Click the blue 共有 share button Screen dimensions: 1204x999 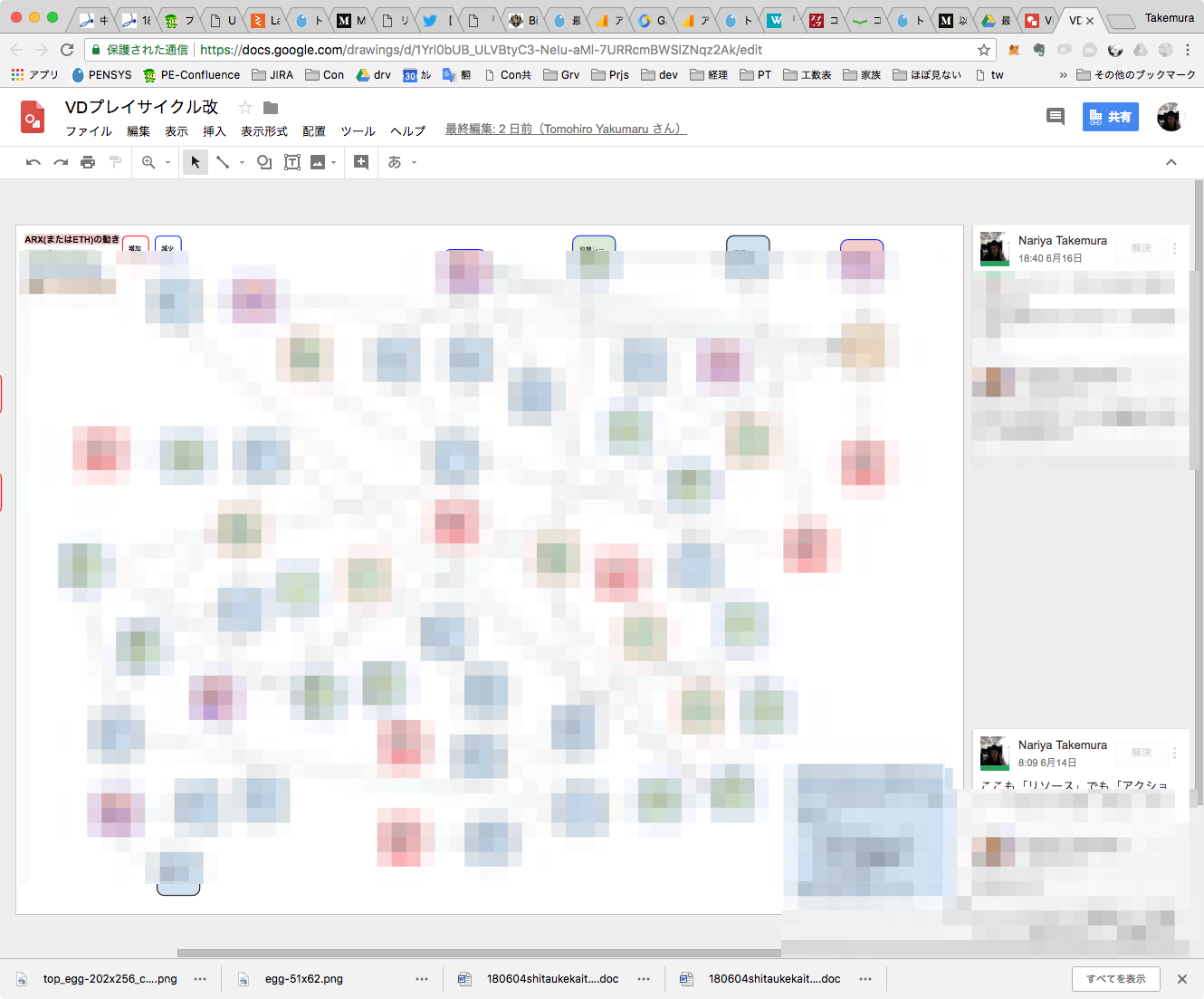[x=1111, y=117]
